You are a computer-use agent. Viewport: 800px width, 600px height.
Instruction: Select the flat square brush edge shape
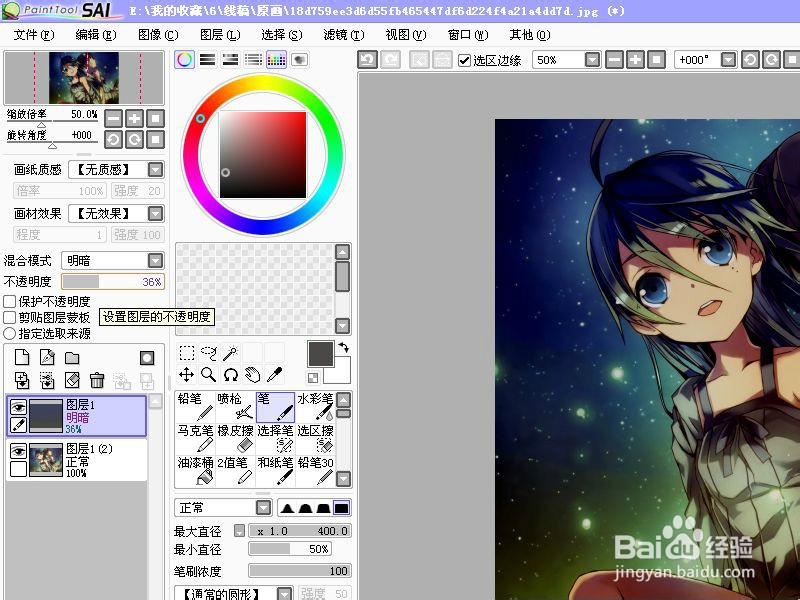point(341,508)
